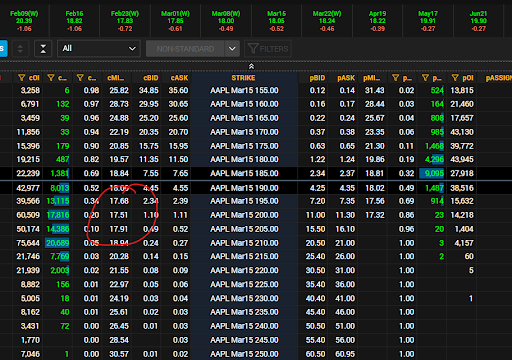Select the AAPL Mar15 220.00 strike row

[244, 270]
